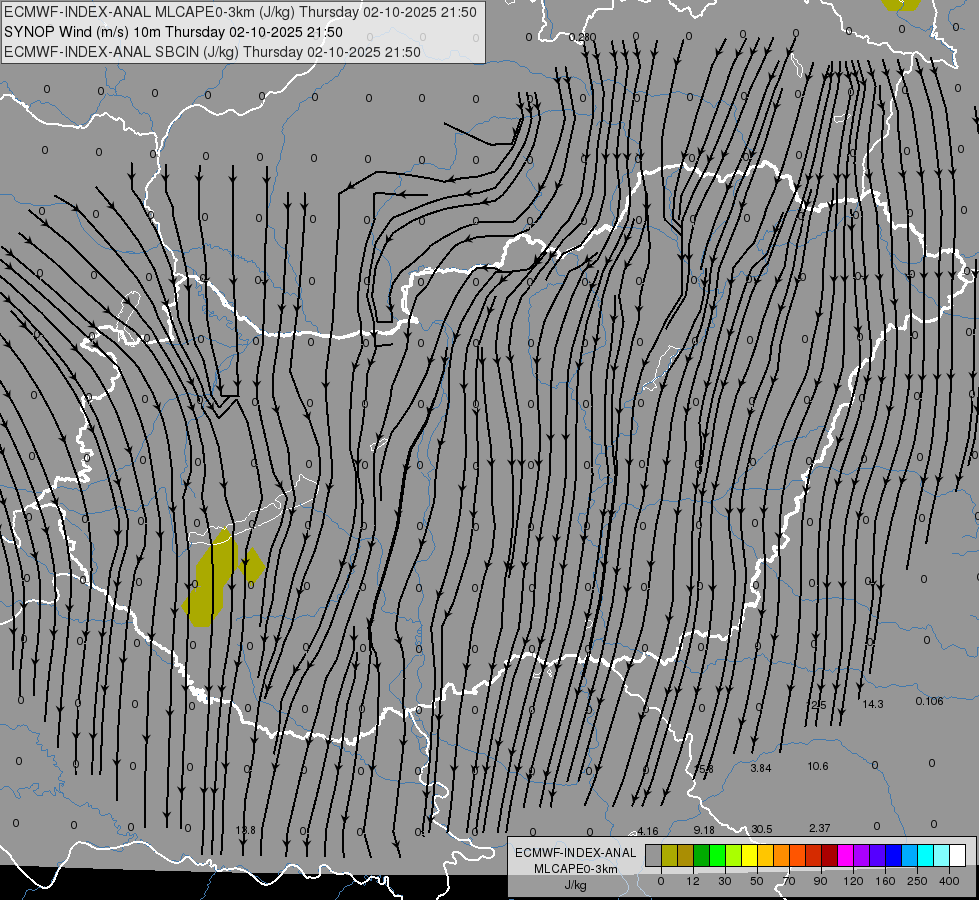Click the map value 4.16
The width and height of the screenshot is (979, 900).
[x=647, y=831]
